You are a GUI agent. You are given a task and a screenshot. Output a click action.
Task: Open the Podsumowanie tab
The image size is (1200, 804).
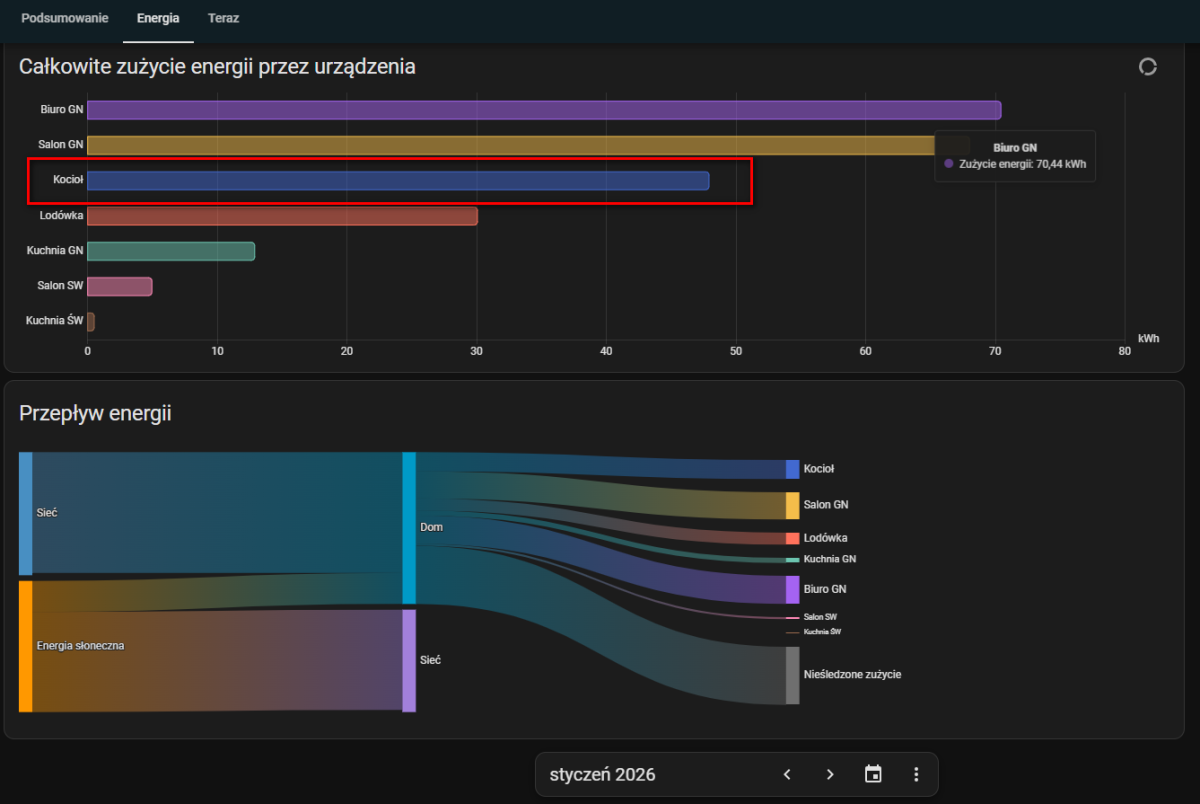65,18
